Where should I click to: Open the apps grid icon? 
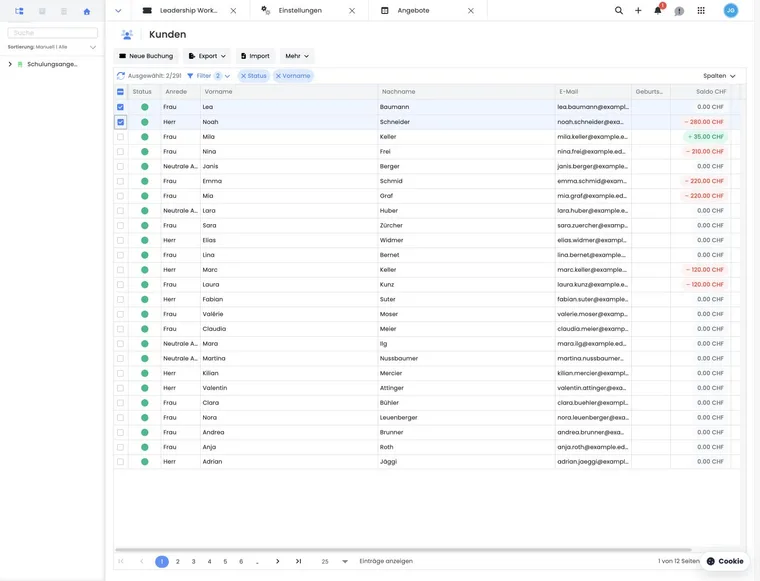(x=701, y=10)
